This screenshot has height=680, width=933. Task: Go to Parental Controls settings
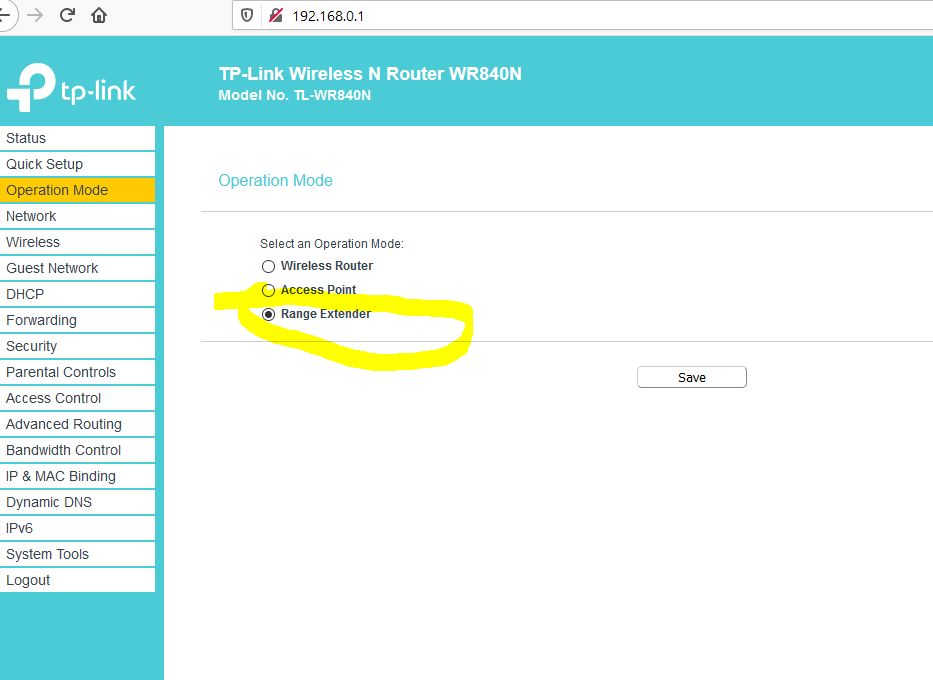coord(77,372)
